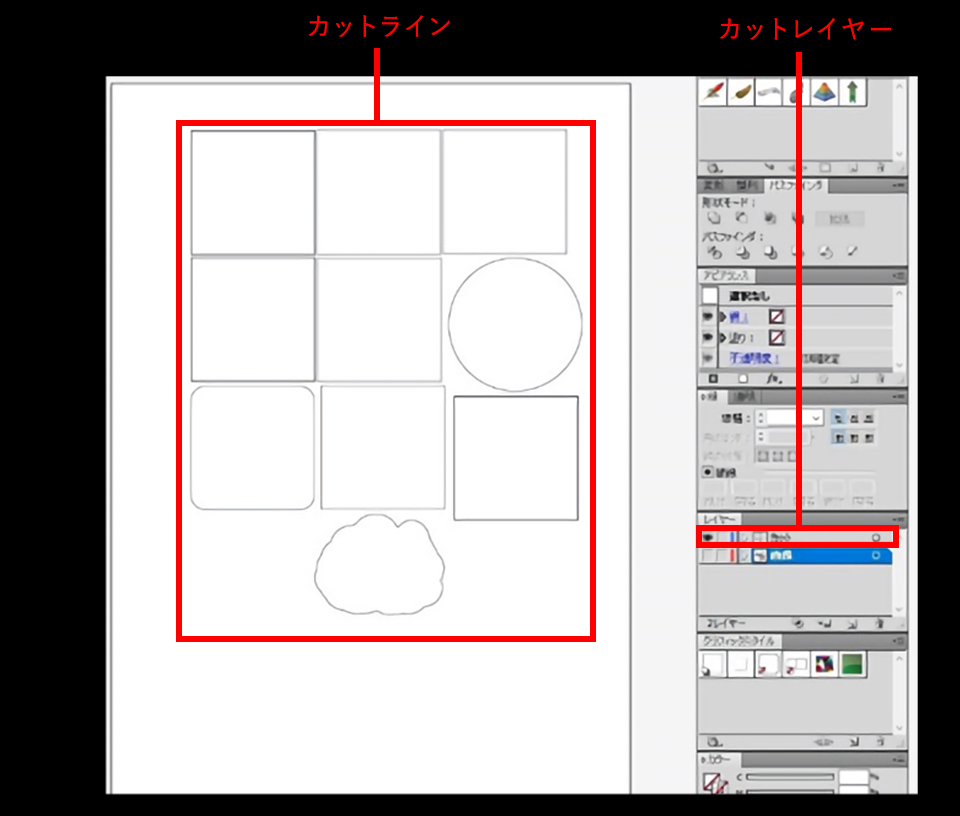
Task: Click the 線 (stroke) link in Appearance
Action: point(738,317)
